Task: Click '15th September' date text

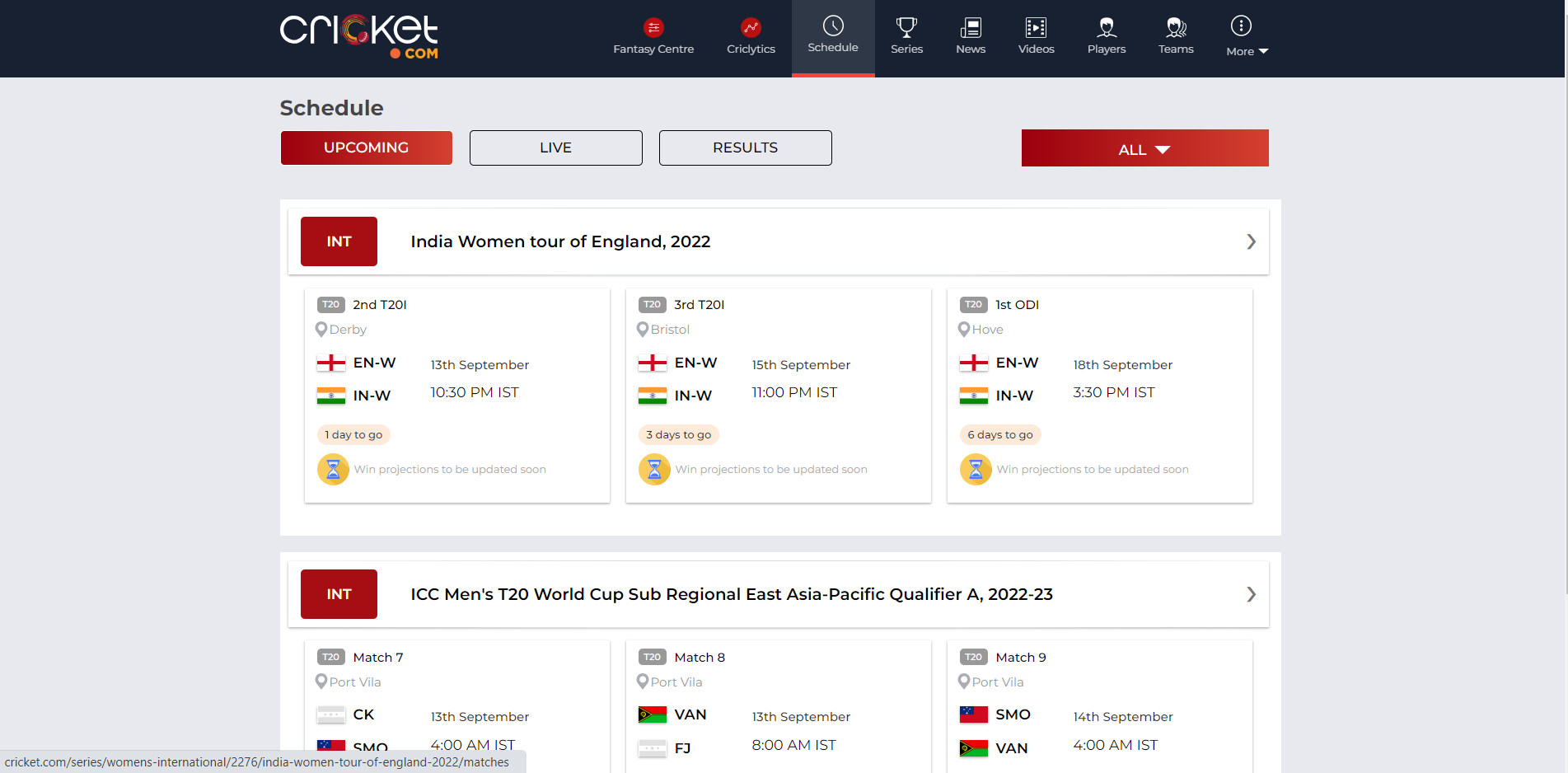Action: point(801,365)
